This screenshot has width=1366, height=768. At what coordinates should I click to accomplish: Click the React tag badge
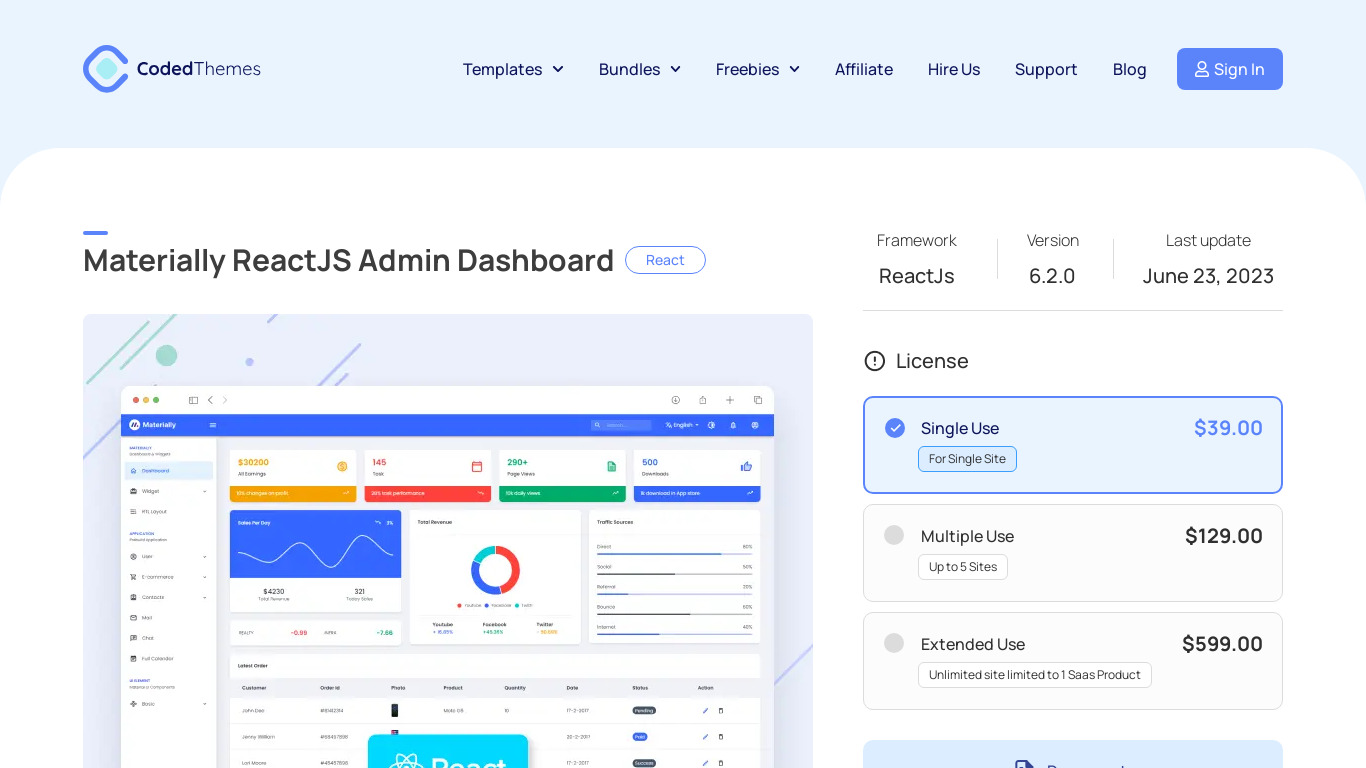tap(665, 260)
